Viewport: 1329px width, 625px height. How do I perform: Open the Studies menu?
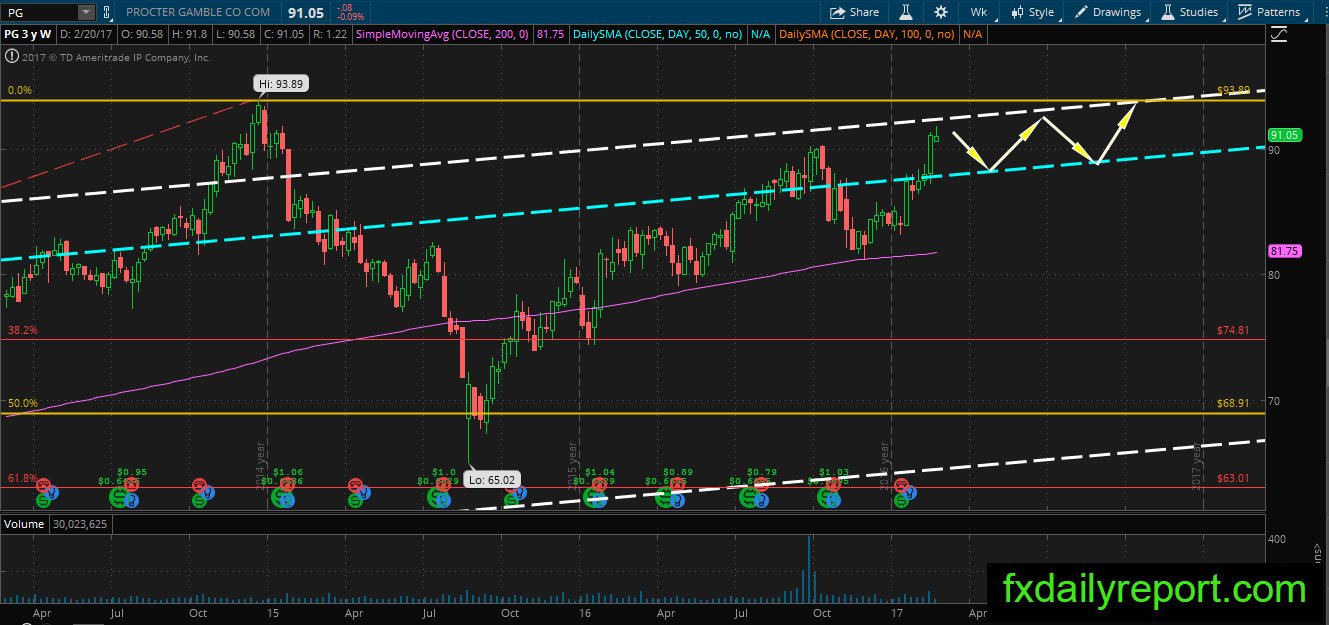[1190, 12]
